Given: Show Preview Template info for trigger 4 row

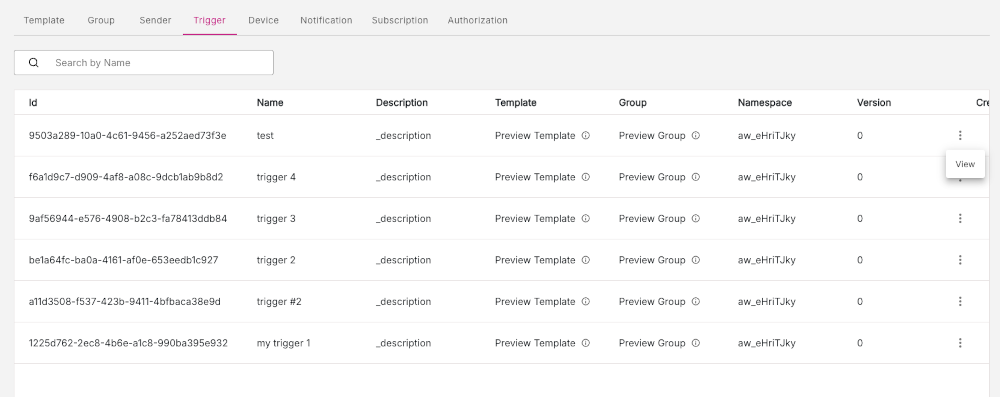Looking at the screenshot, I should (585, 177).
